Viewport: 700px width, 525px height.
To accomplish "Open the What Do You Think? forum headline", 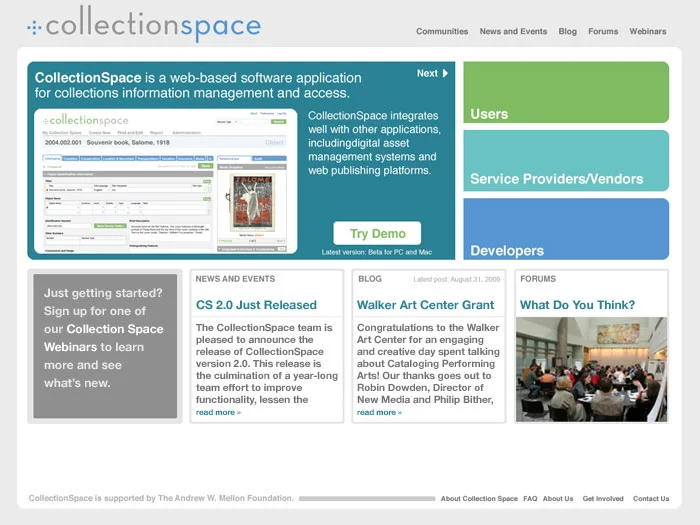I will click(577, 305).
